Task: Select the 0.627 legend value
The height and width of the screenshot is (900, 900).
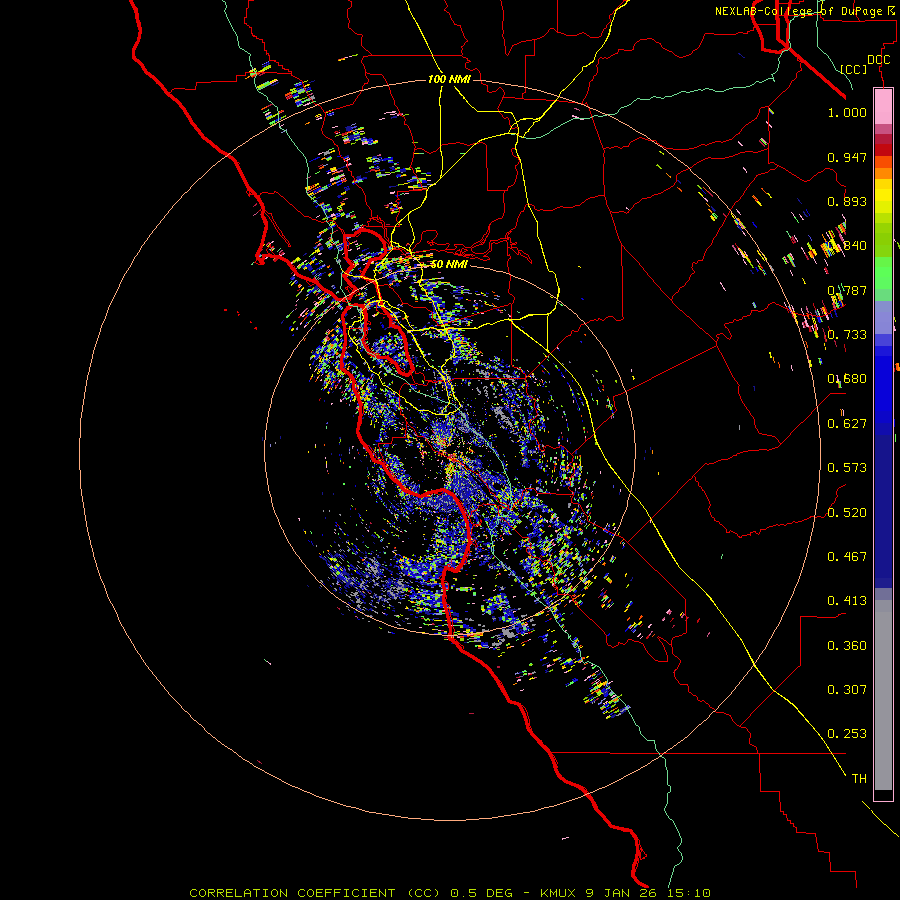Action: 847,424
